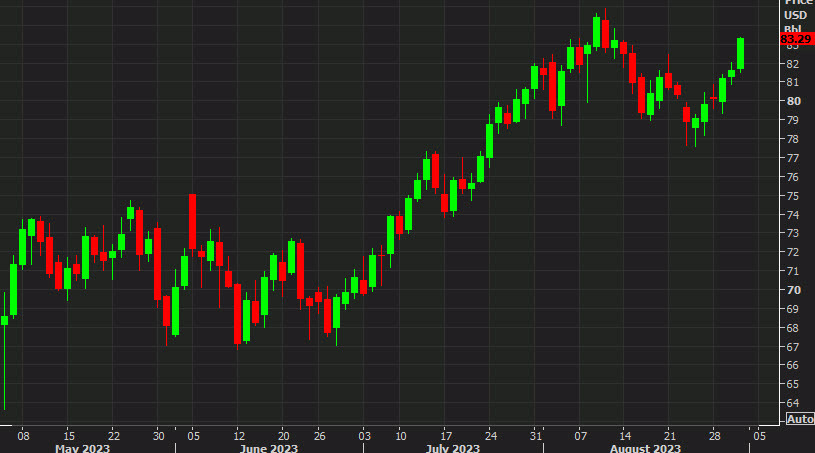Select the red 83.29 last price tag
This screenshot has width=815, height=453.
(796, 39)
